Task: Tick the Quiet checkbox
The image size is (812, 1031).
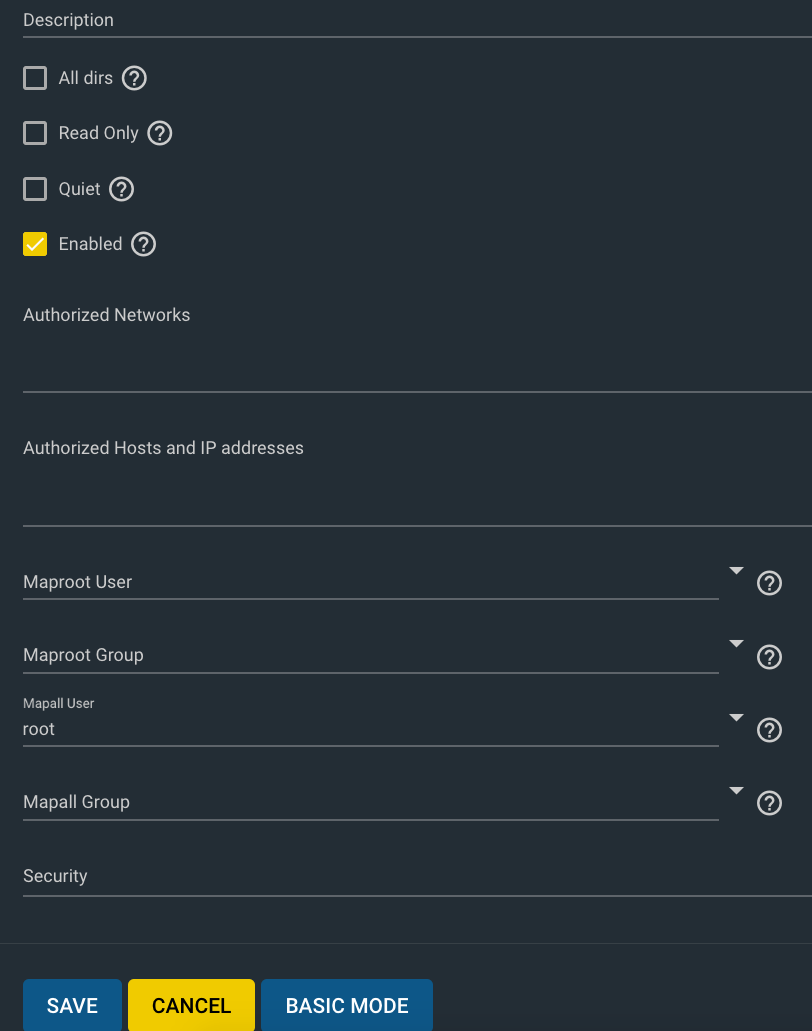Action: coord(35,189)
